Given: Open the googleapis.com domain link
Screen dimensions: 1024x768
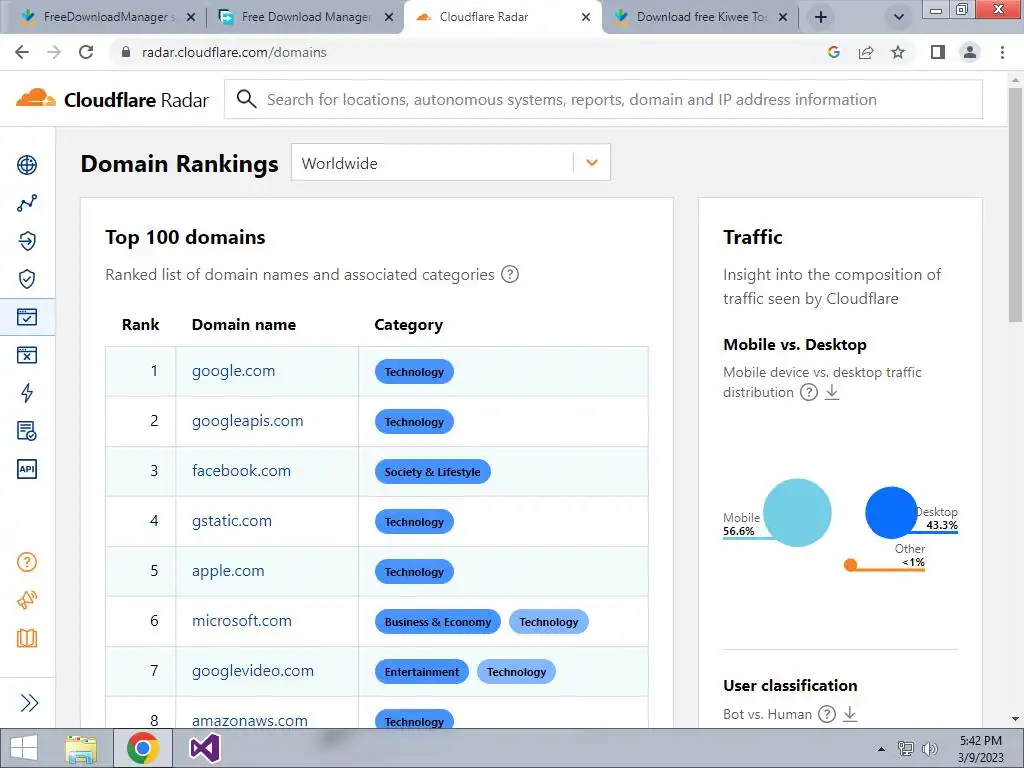Looking at the screenshot, I should tap(248, 421).
